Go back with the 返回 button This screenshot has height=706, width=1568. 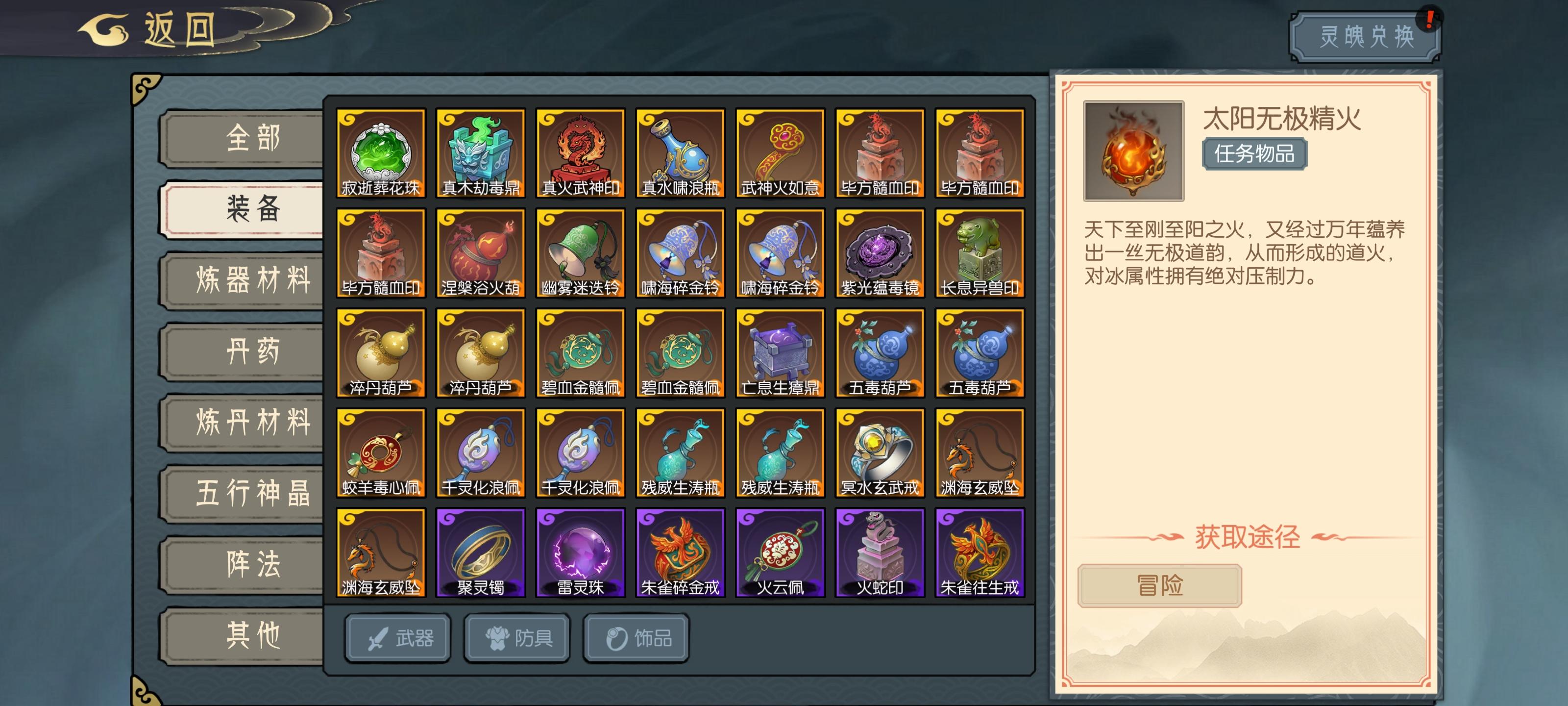(149, 28)
